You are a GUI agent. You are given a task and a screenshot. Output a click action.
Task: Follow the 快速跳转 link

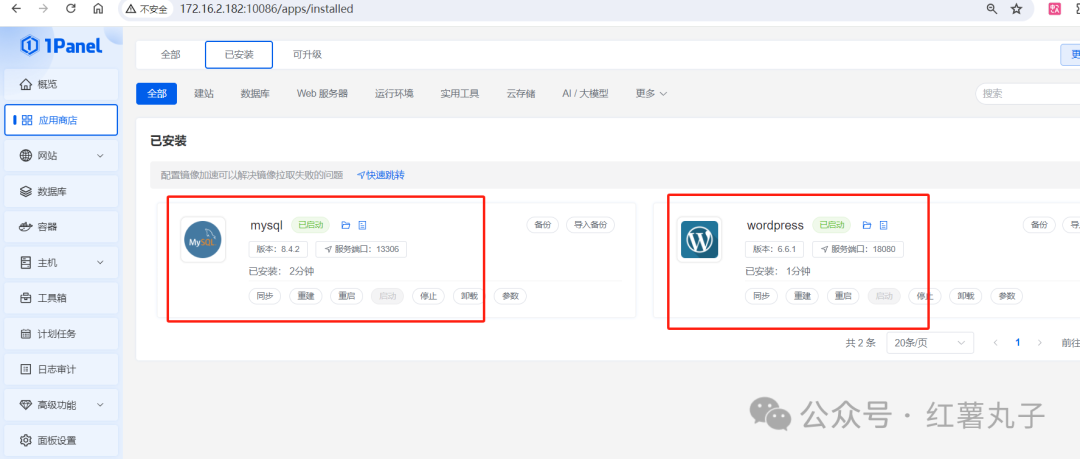(381, 175)
